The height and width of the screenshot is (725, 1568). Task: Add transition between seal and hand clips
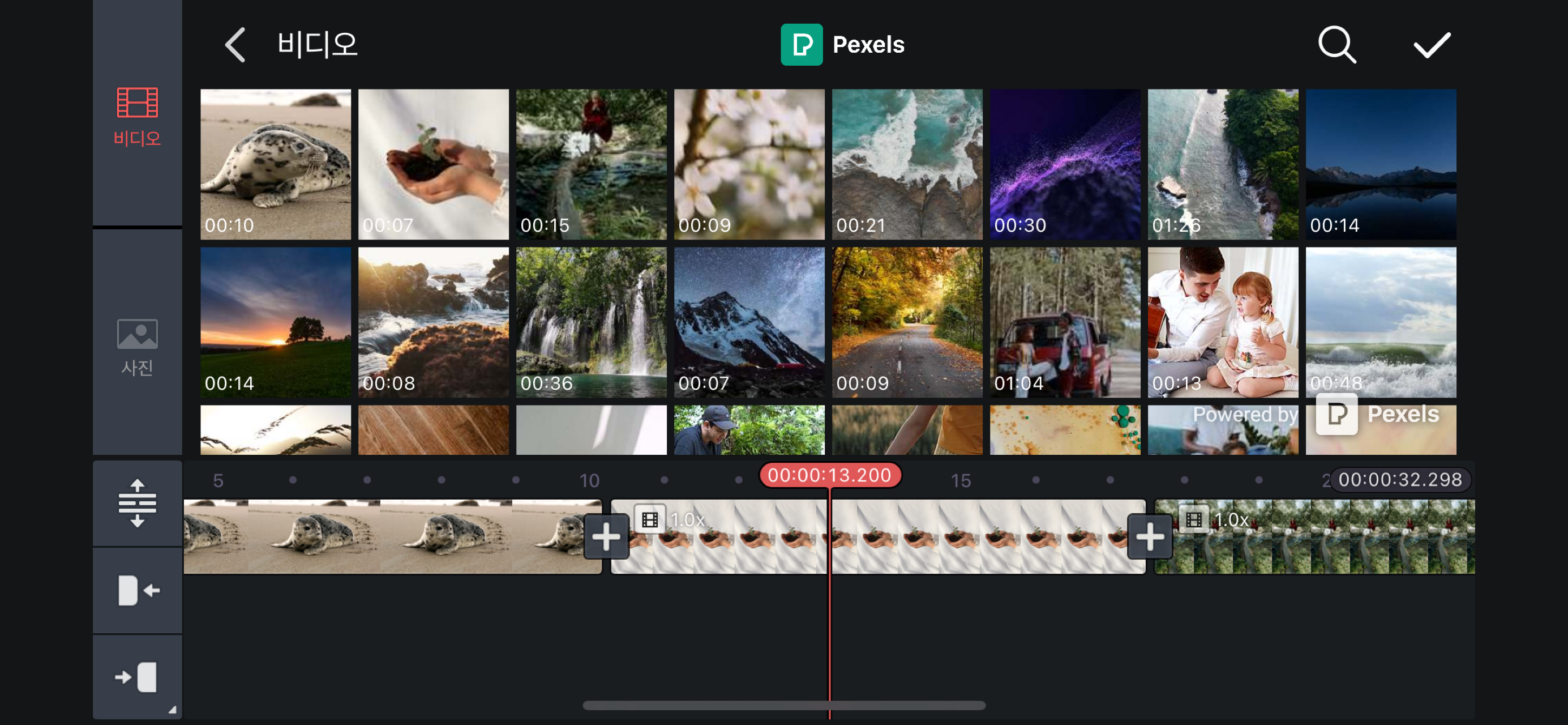click(x=606, y=537)
